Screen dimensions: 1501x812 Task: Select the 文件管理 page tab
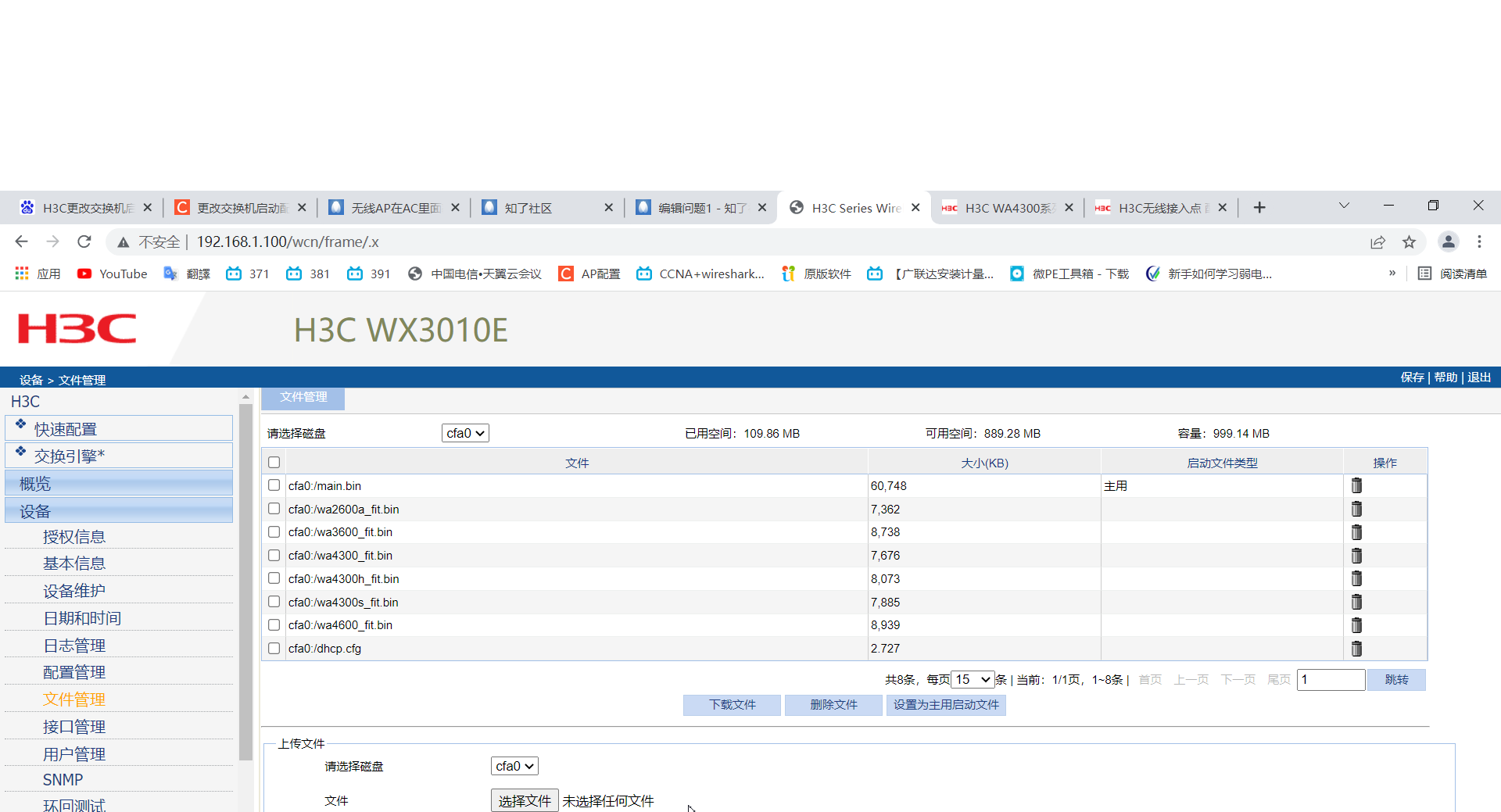coord(303,397)
